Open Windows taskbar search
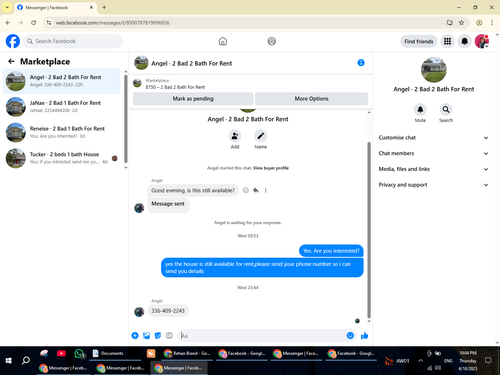Image resolution: width=500 pixels, height=375 pixels. [x=26, y=360]
